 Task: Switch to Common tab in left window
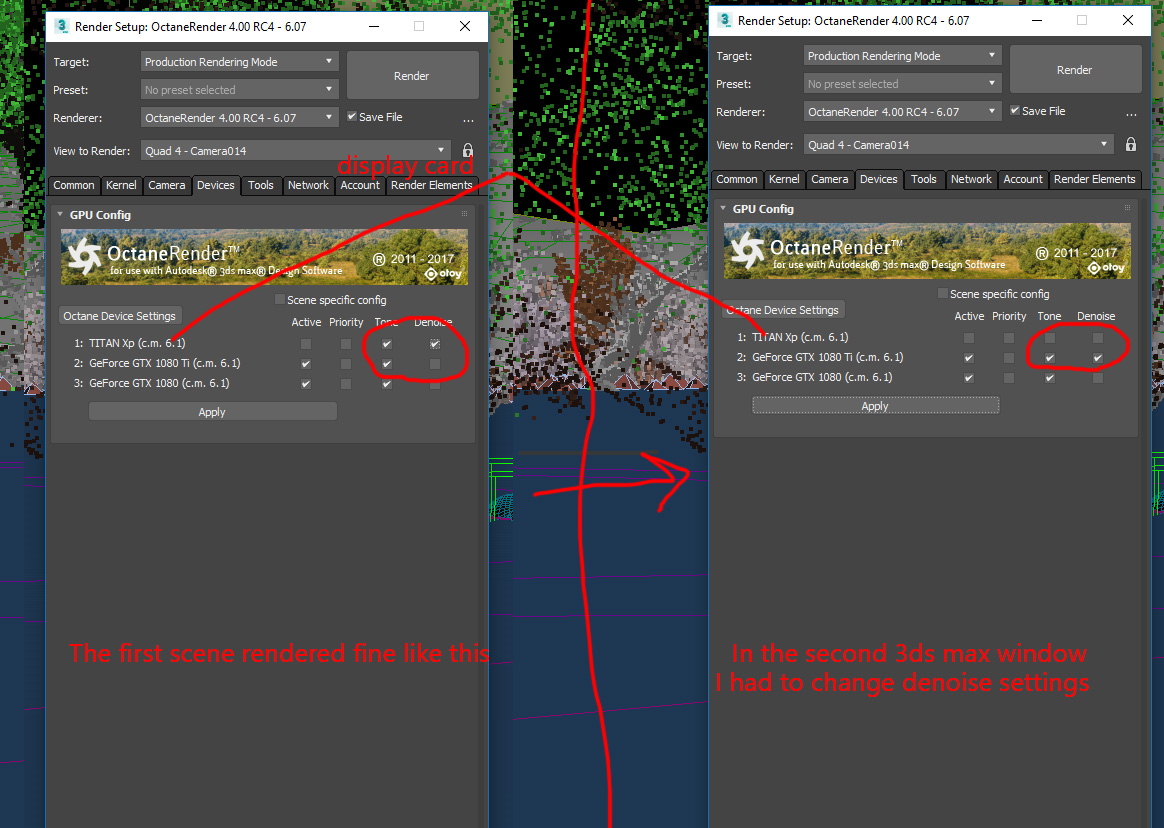73,186
